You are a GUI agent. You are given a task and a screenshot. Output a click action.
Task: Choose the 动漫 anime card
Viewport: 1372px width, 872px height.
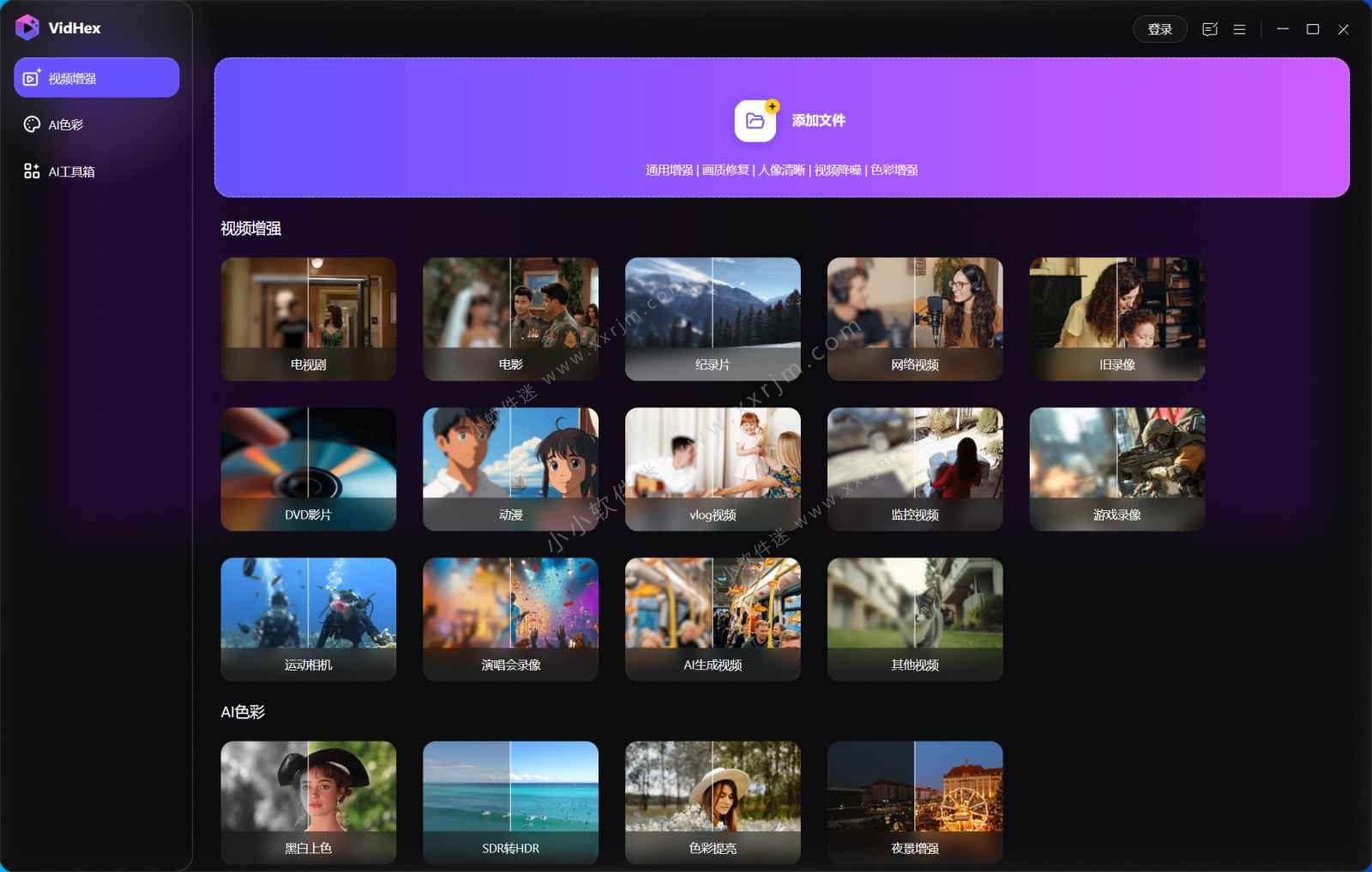point(511,469)
